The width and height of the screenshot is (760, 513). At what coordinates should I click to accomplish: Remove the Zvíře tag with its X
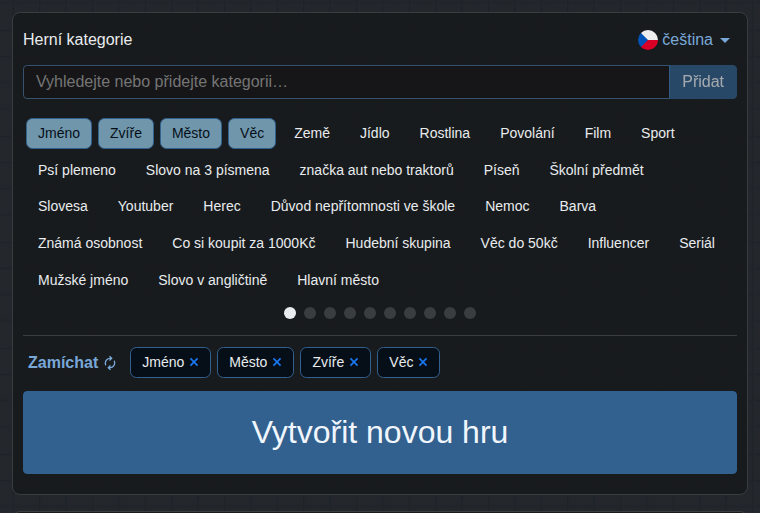pos(354,362)
